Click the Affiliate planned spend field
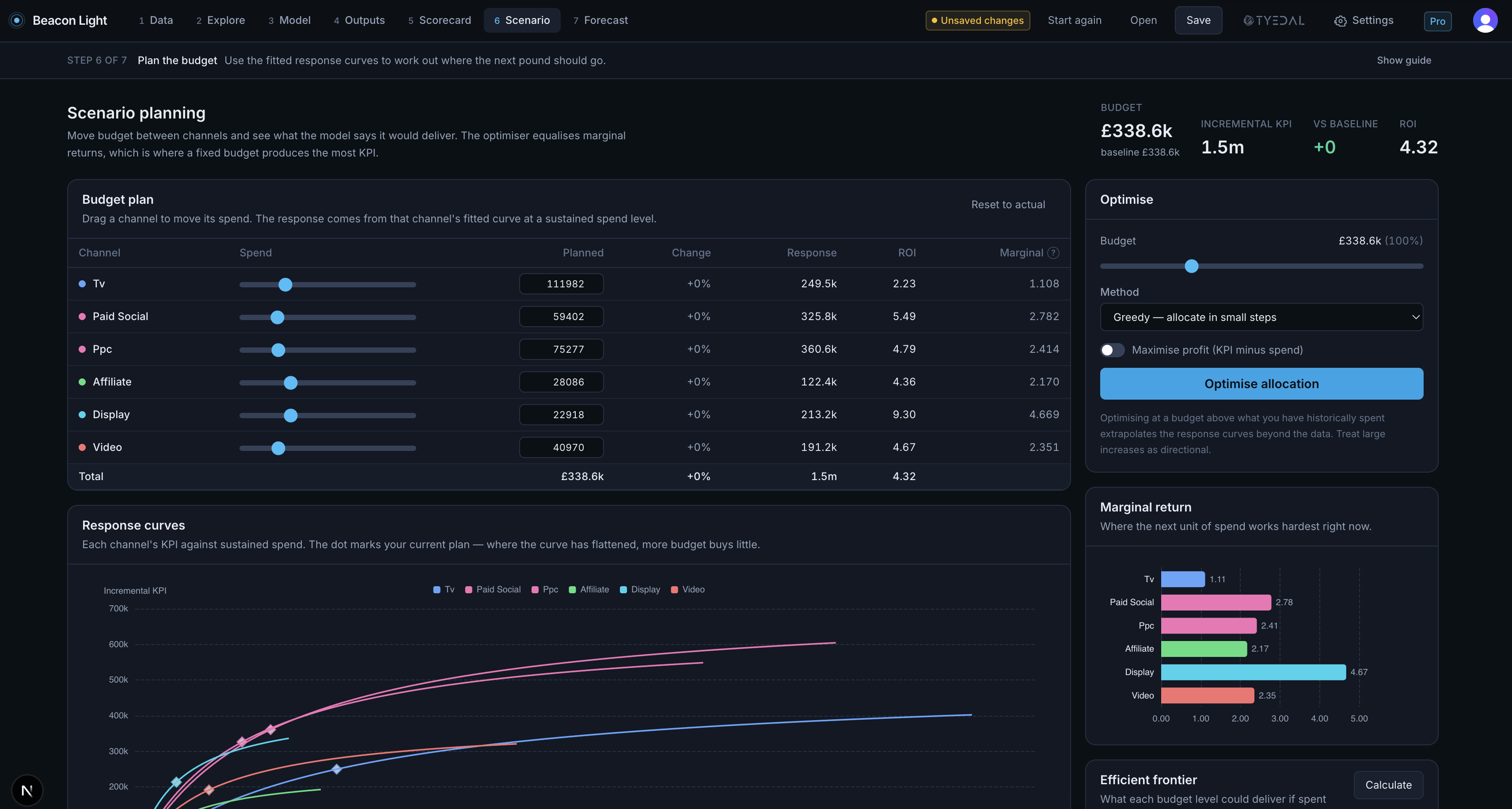 point(561,382)
